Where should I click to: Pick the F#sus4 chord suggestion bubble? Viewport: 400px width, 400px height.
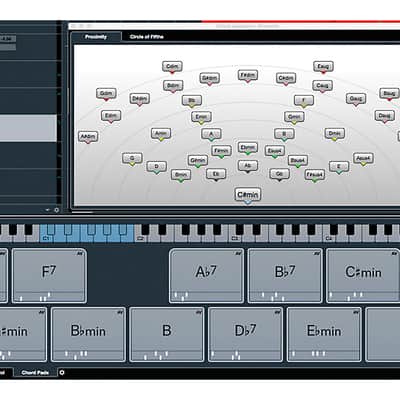click(315, 175)
